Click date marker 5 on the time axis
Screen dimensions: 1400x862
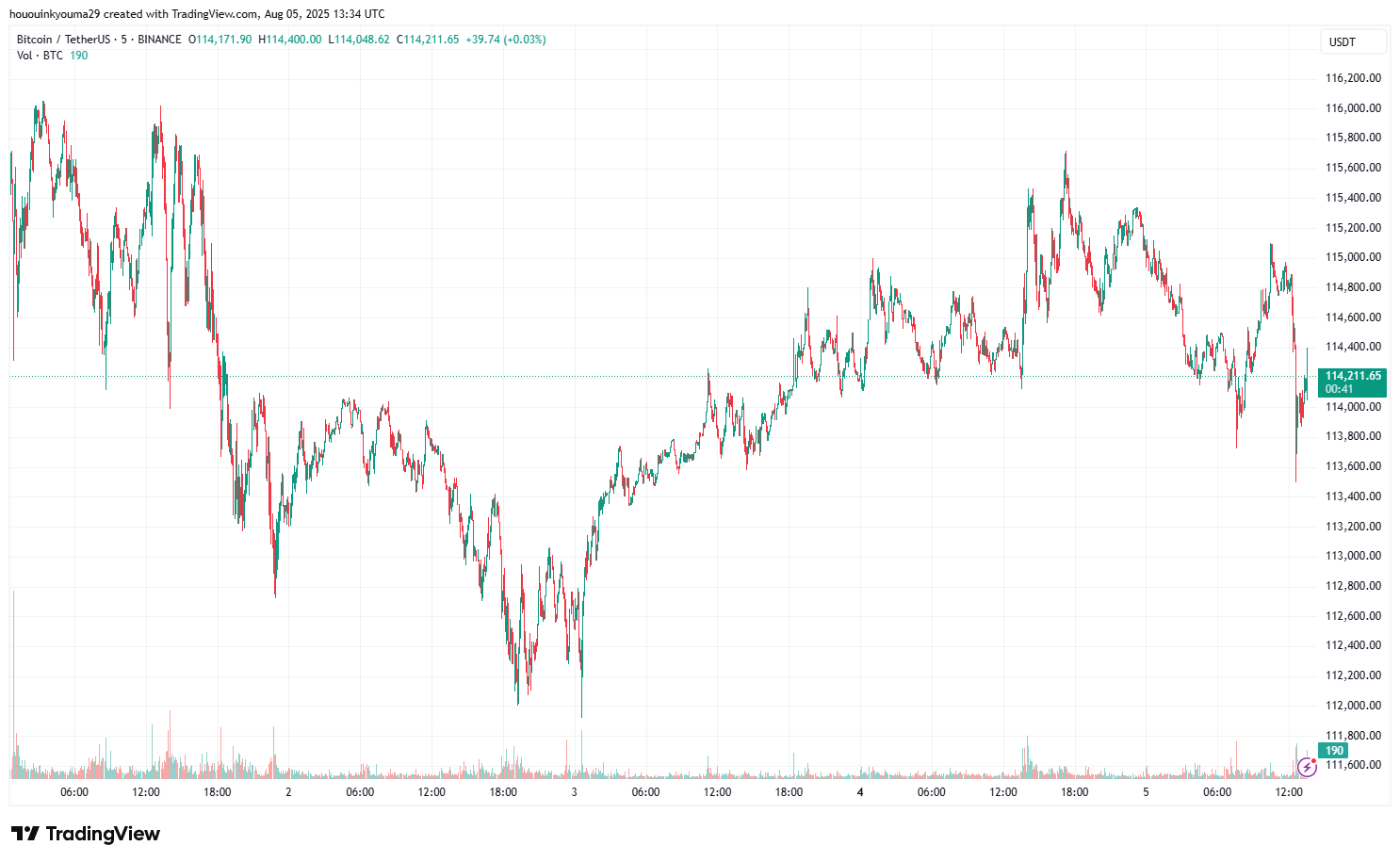(x=1146, y=792)
